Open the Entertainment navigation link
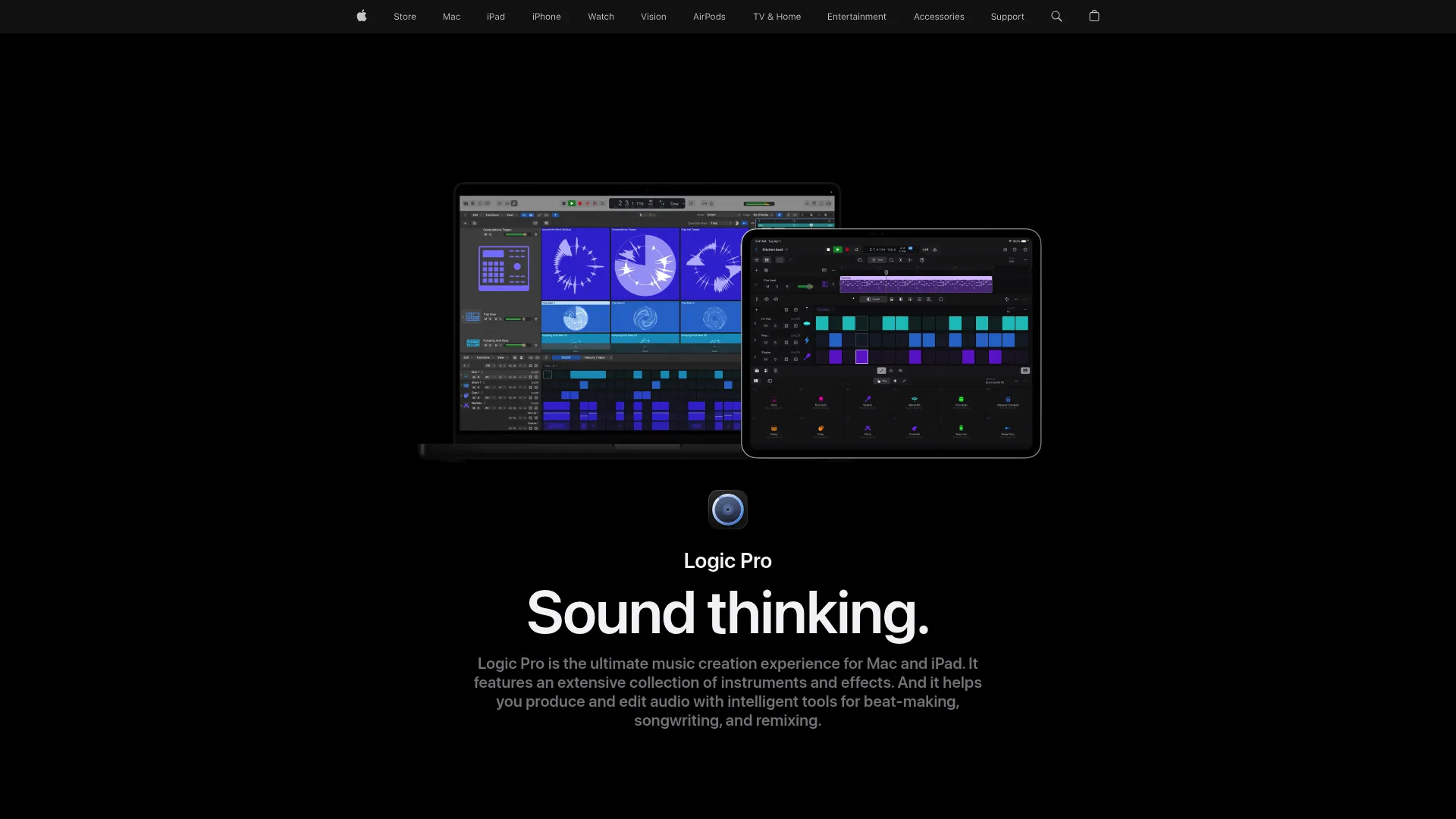1456x819 pixels. 857,17
